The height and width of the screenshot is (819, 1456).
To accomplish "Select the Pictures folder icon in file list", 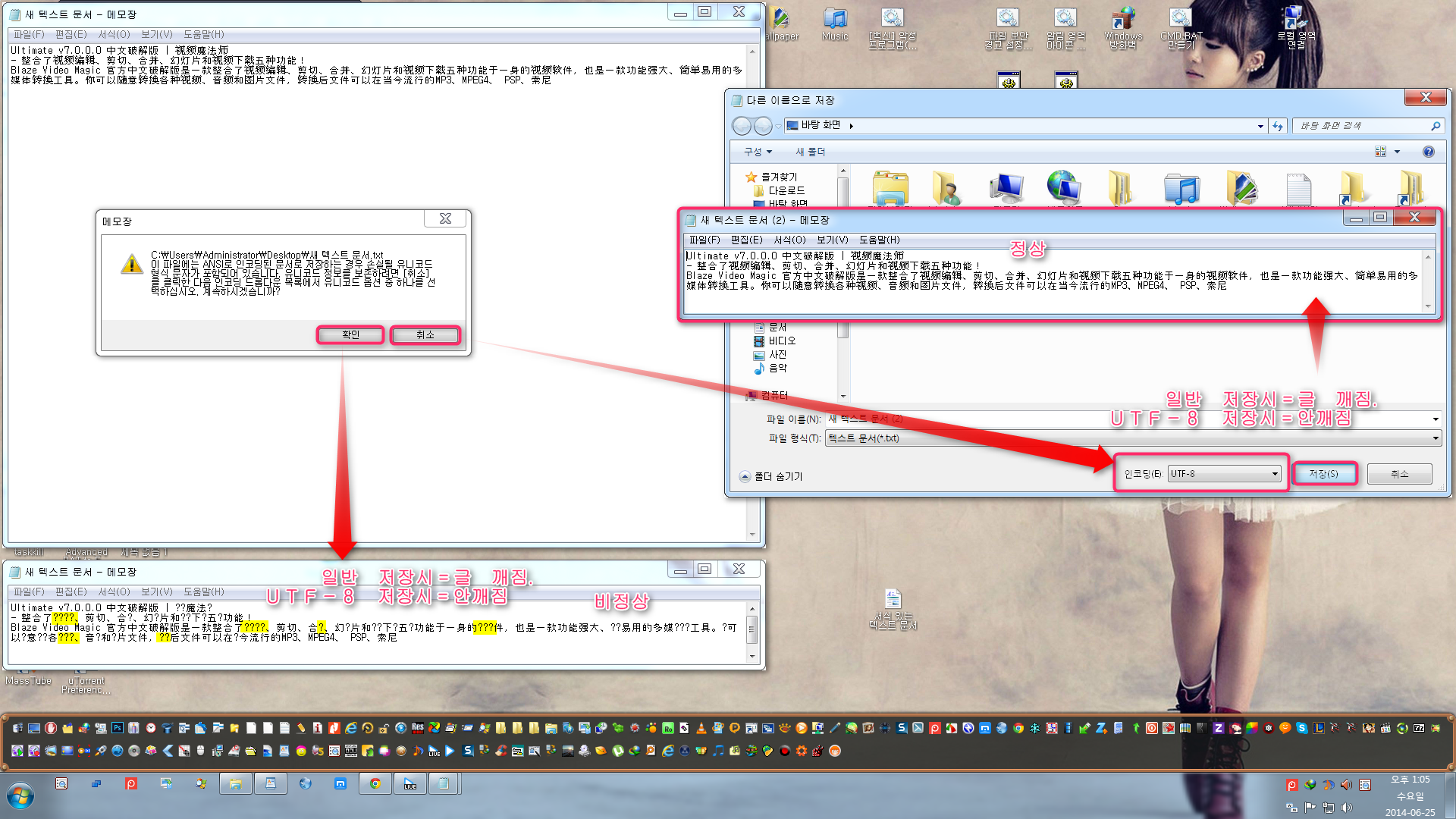I will (x=1241, y=188).
